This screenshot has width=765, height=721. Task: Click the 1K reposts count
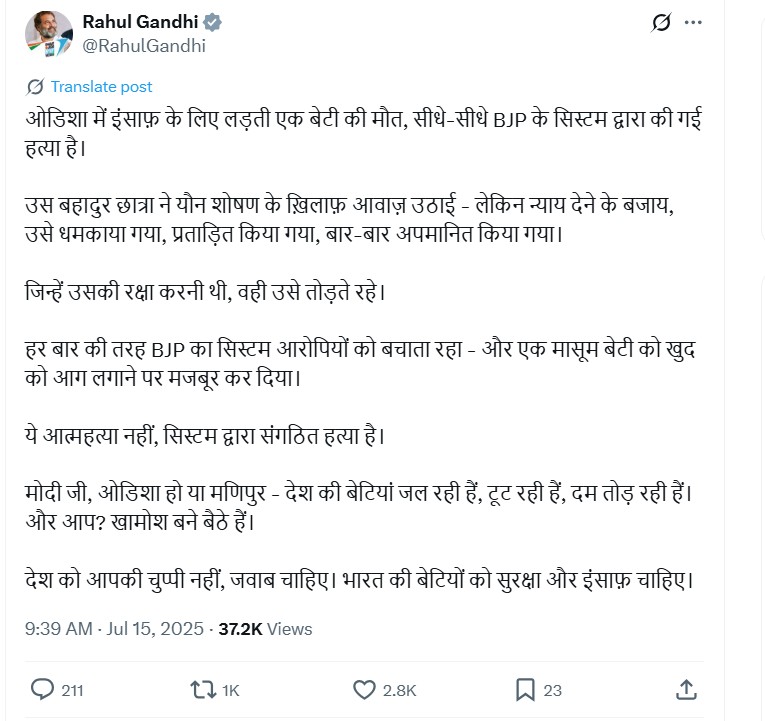pos(230,690)
